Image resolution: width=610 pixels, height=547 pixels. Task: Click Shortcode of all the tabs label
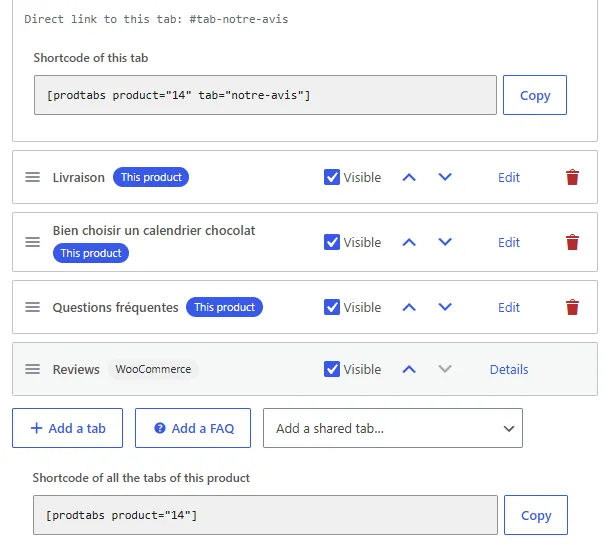pyautogui.click(x=141, y=478)
